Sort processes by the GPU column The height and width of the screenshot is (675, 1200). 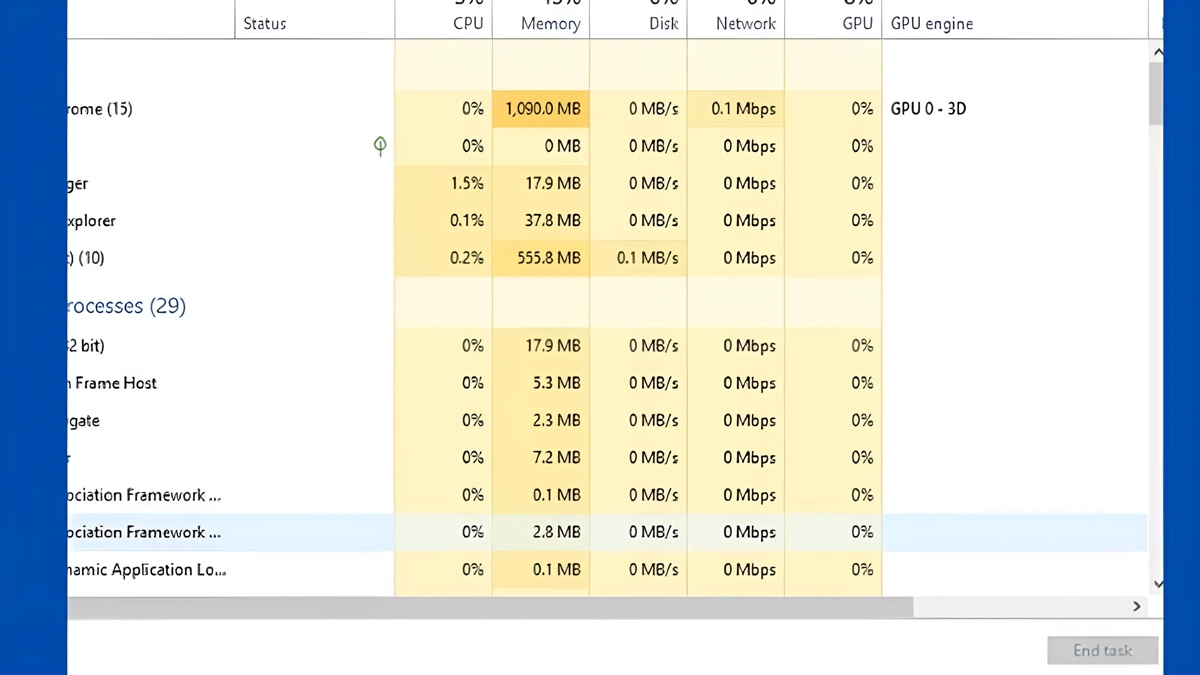(831, 23)
